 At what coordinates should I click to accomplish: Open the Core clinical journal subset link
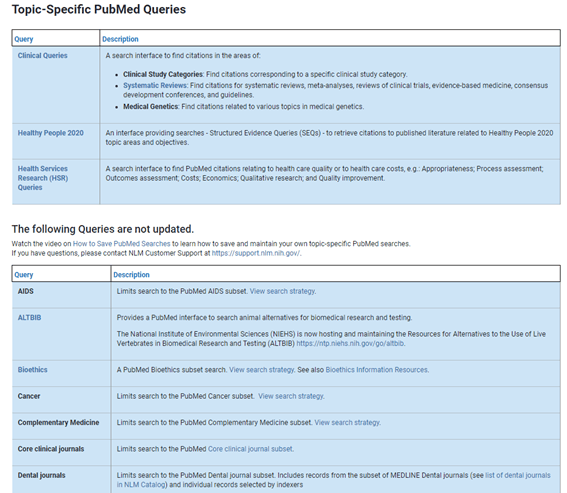pyautogui.click(x=251, y=449)
